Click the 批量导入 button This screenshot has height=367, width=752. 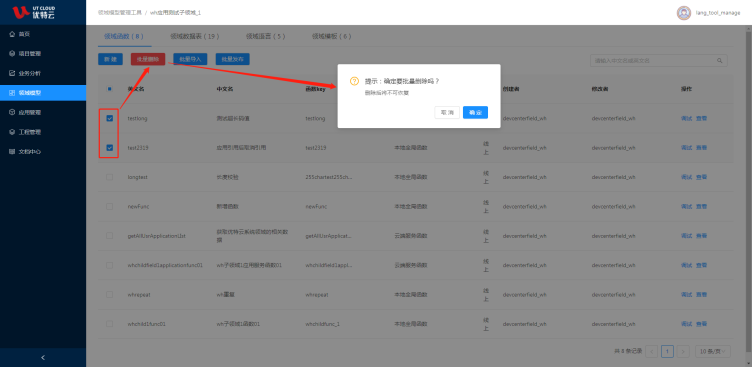pyautogui.click(x=190, y=59)
